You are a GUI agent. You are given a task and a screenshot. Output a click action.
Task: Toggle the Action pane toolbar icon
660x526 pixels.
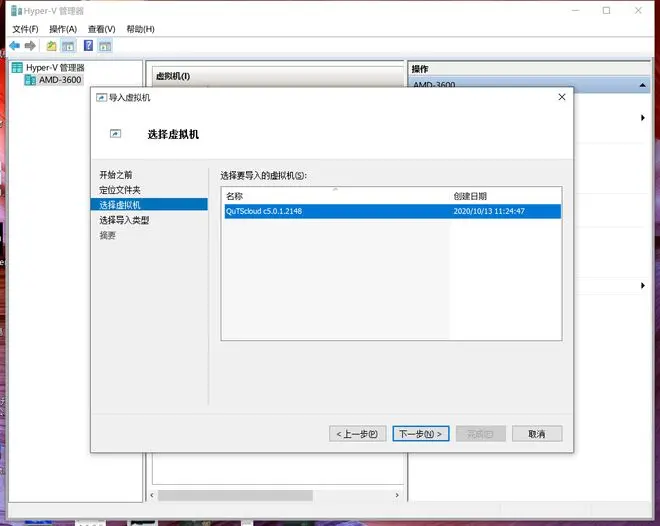105,46
